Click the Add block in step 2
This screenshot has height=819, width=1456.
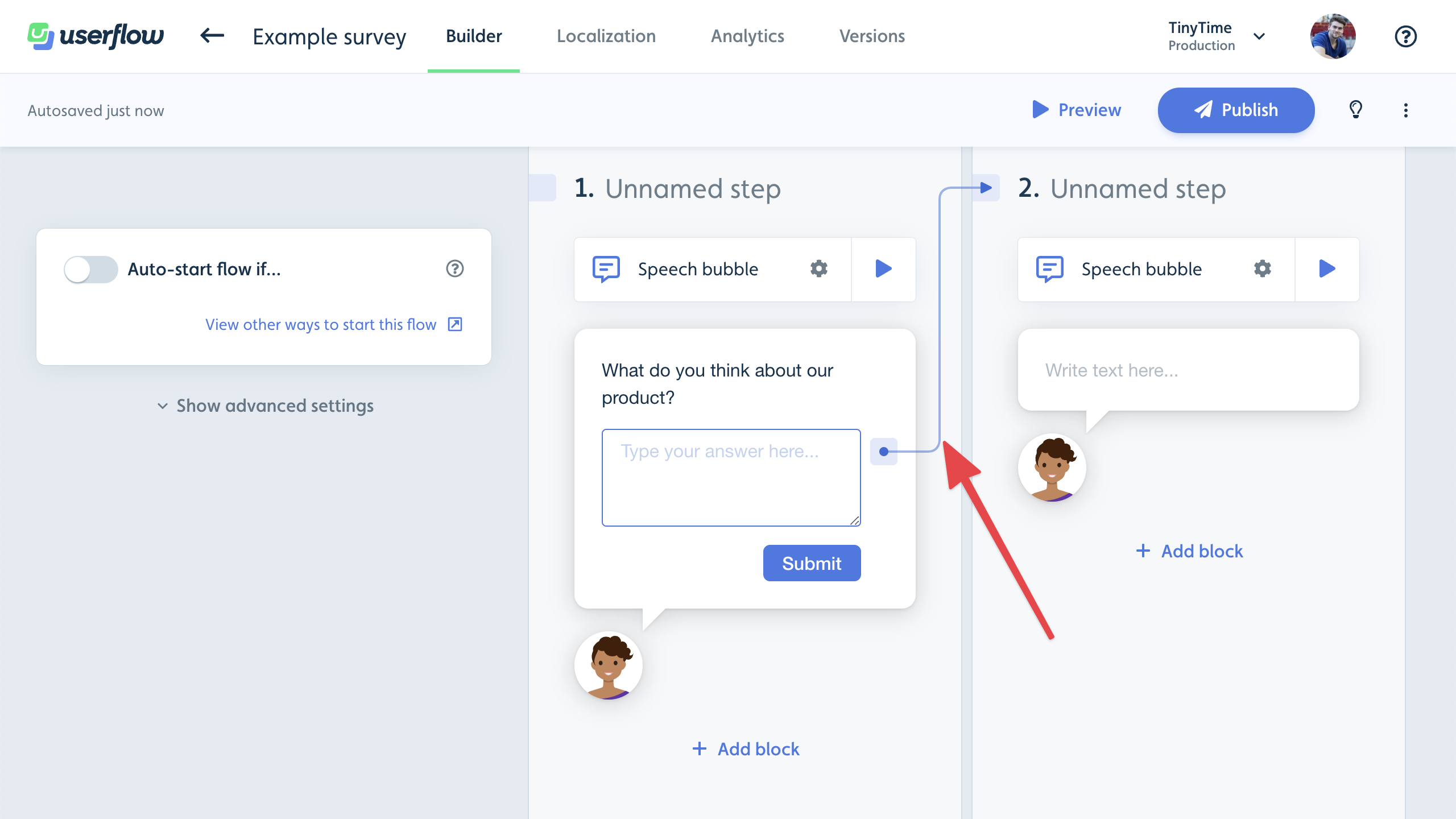pyautogui.click(x=1189, y=551)
